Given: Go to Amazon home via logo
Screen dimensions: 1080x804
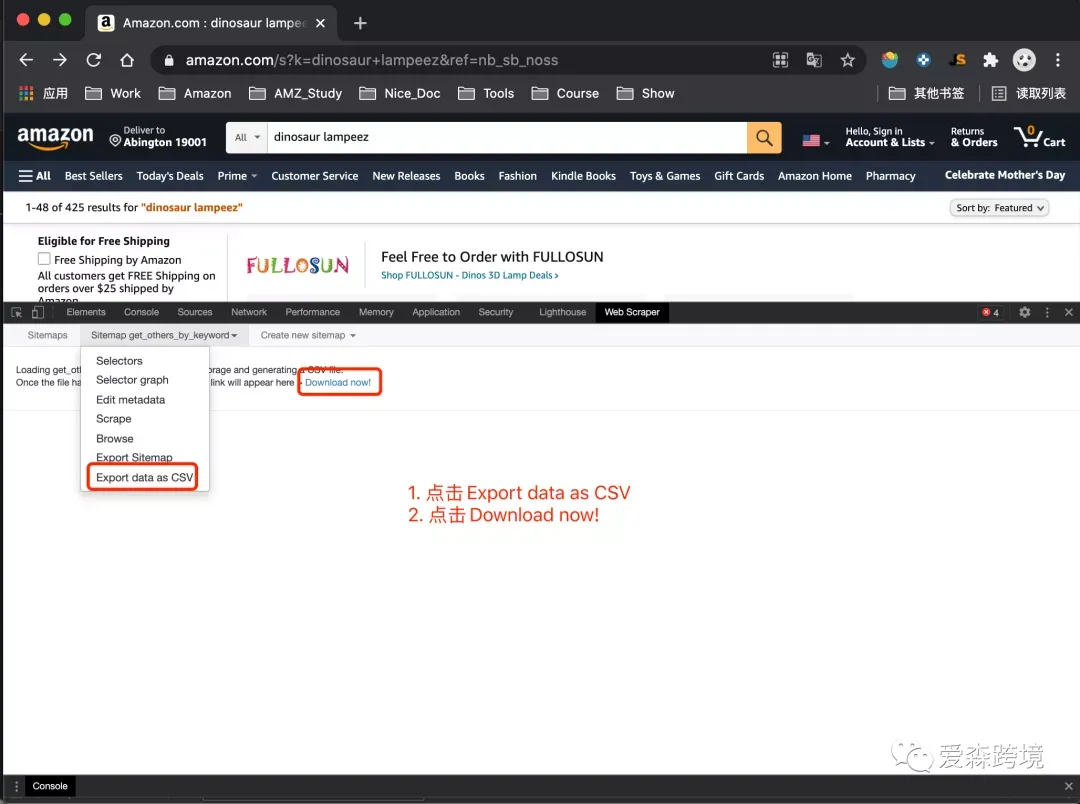Looking at the screenshot, I should (55, 137).
